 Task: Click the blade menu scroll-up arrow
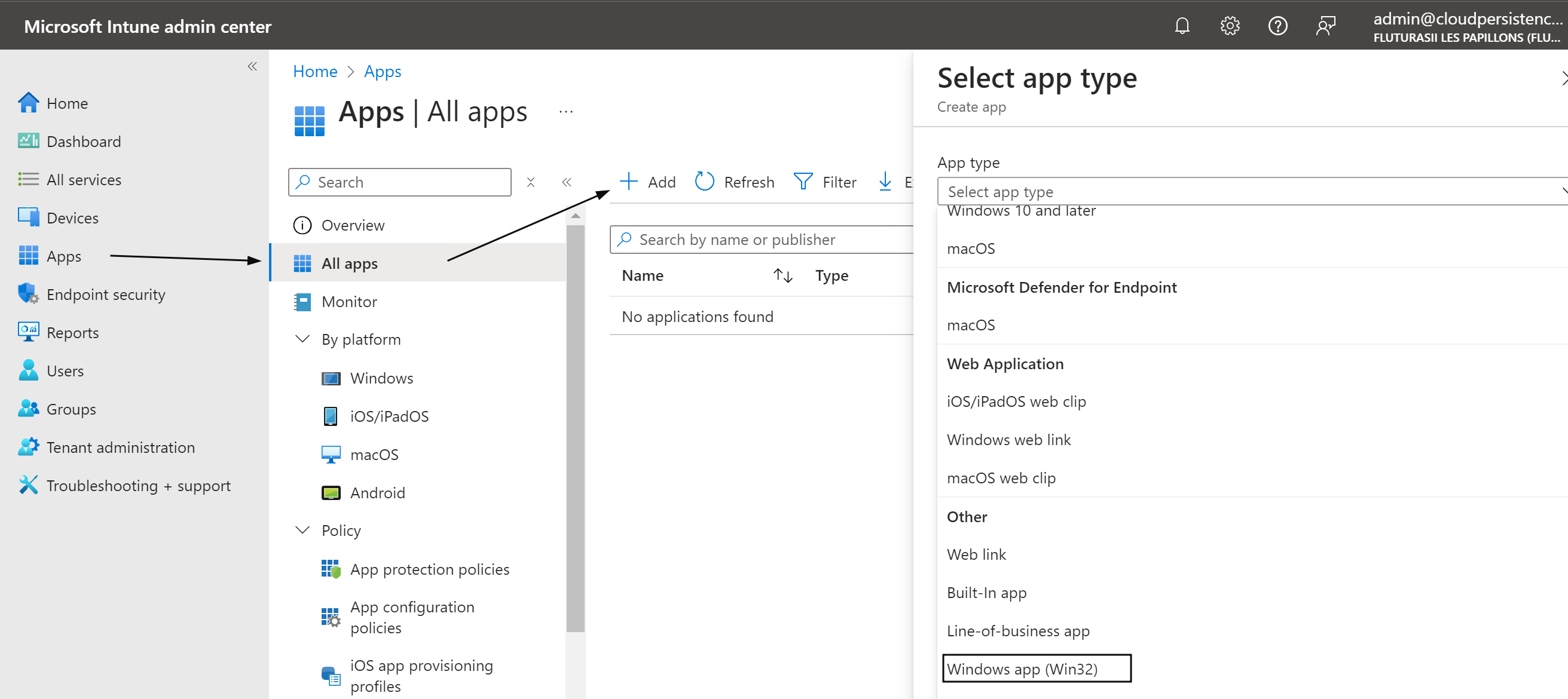click(575, 216)
